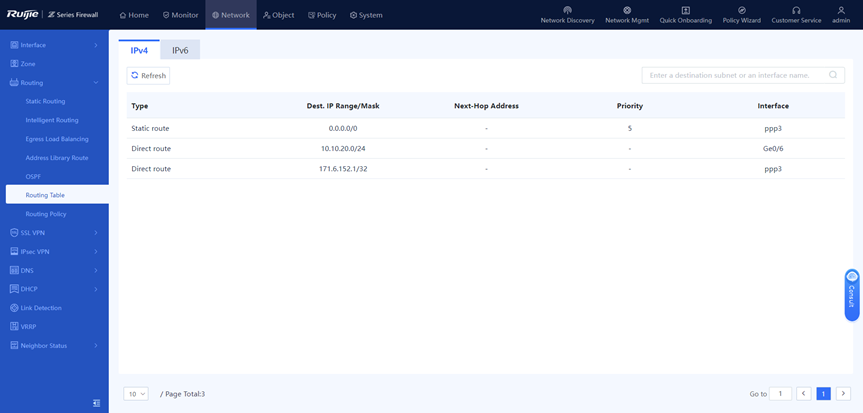The height and width of the screenshot is (413, 863).
Task: Click destination 10.10.20.0/24 cell
Action: [343, 149]
